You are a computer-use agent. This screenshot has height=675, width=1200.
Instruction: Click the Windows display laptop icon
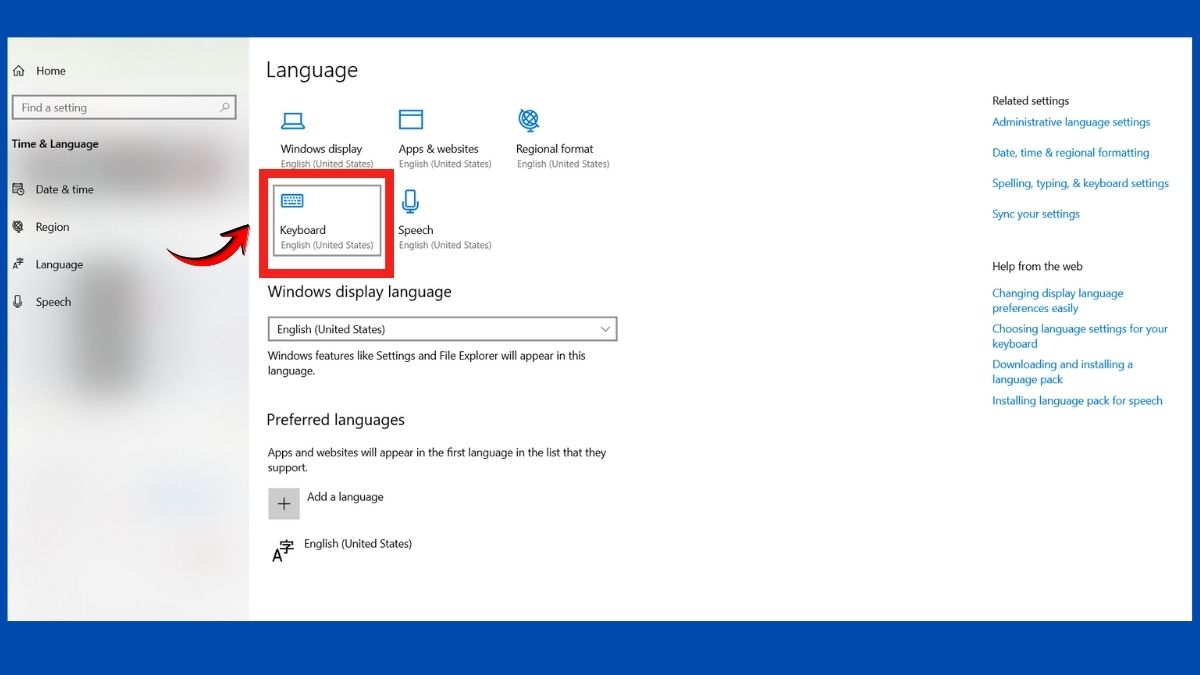point(292,121)
